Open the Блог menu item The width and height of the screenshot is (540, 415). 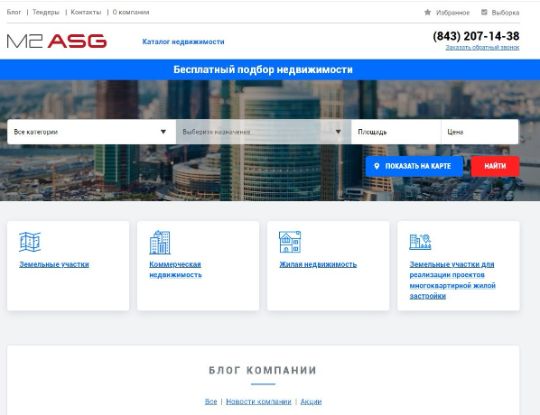[x=14, y=12]
